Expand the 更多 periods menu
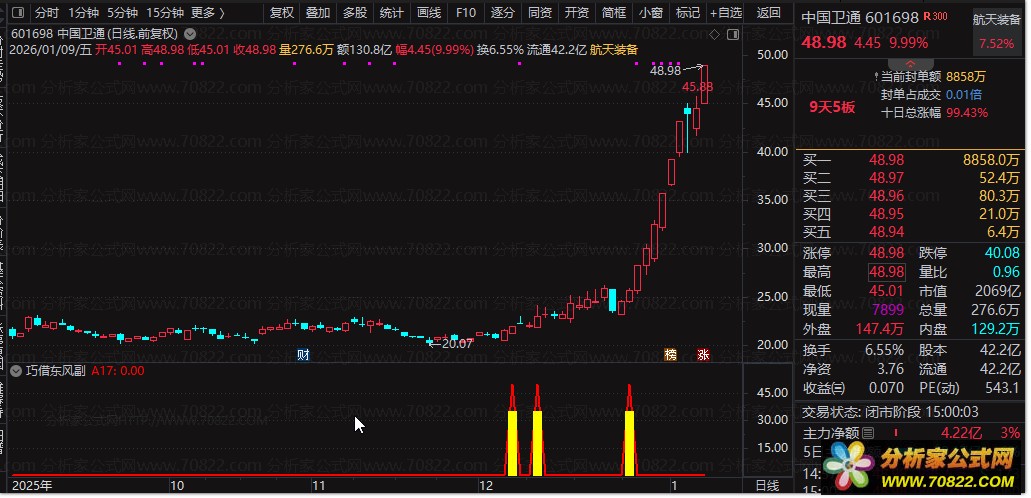1031x498 pixels. pos(208,12)
